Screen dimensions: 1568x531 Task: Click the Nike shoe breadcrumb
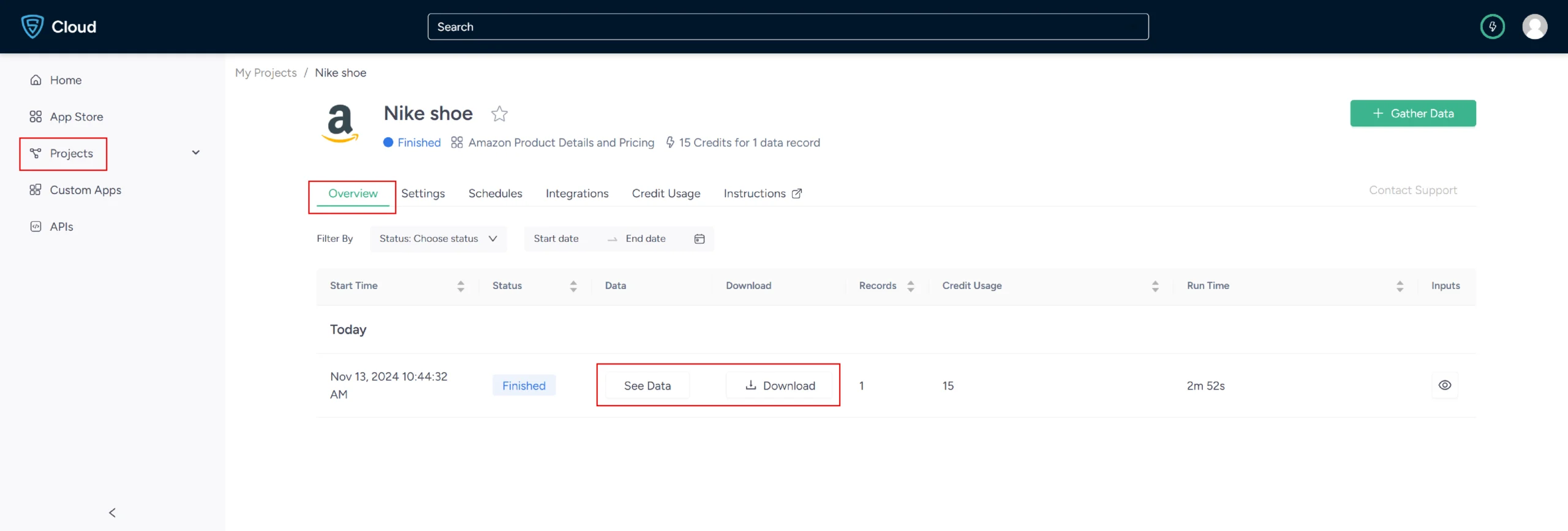341,73
